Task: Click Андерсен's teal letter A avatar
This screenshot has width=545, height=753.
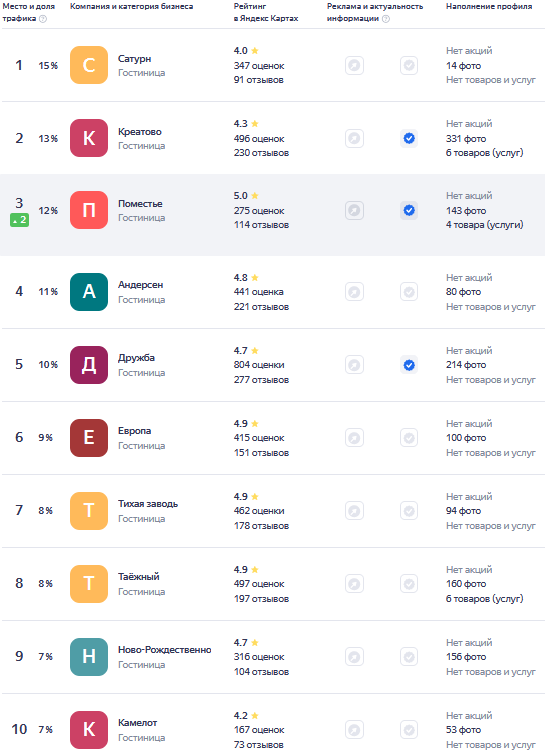Action: [x=89, y=292]
